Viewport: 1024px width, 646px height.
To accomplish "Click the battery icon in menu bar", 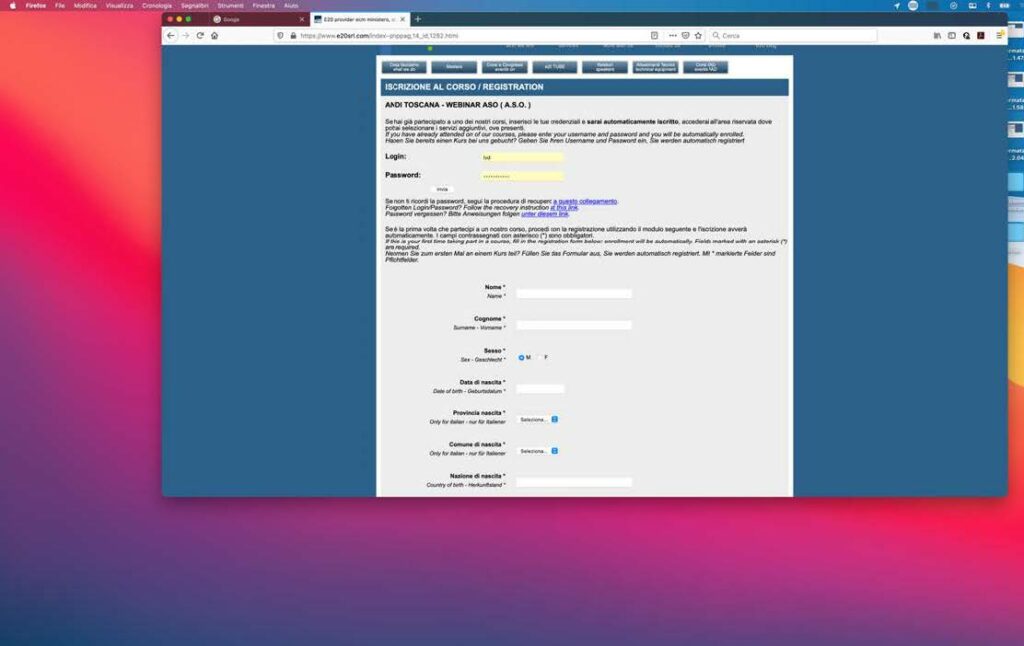I will (1004, 5).
